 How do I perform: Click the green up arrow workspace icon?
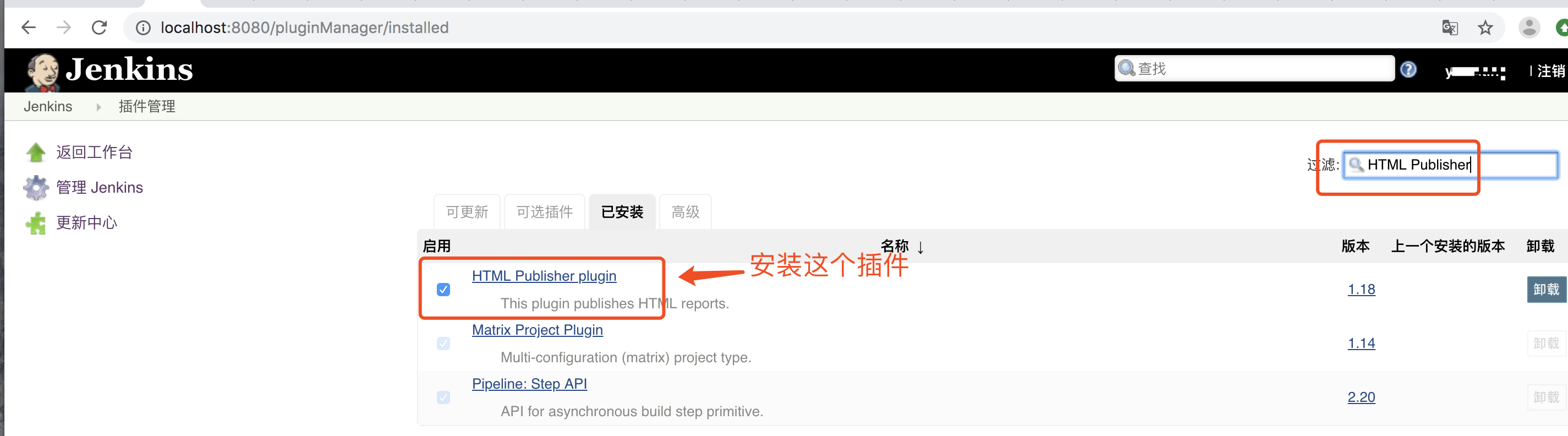click(x=36, y=152)
